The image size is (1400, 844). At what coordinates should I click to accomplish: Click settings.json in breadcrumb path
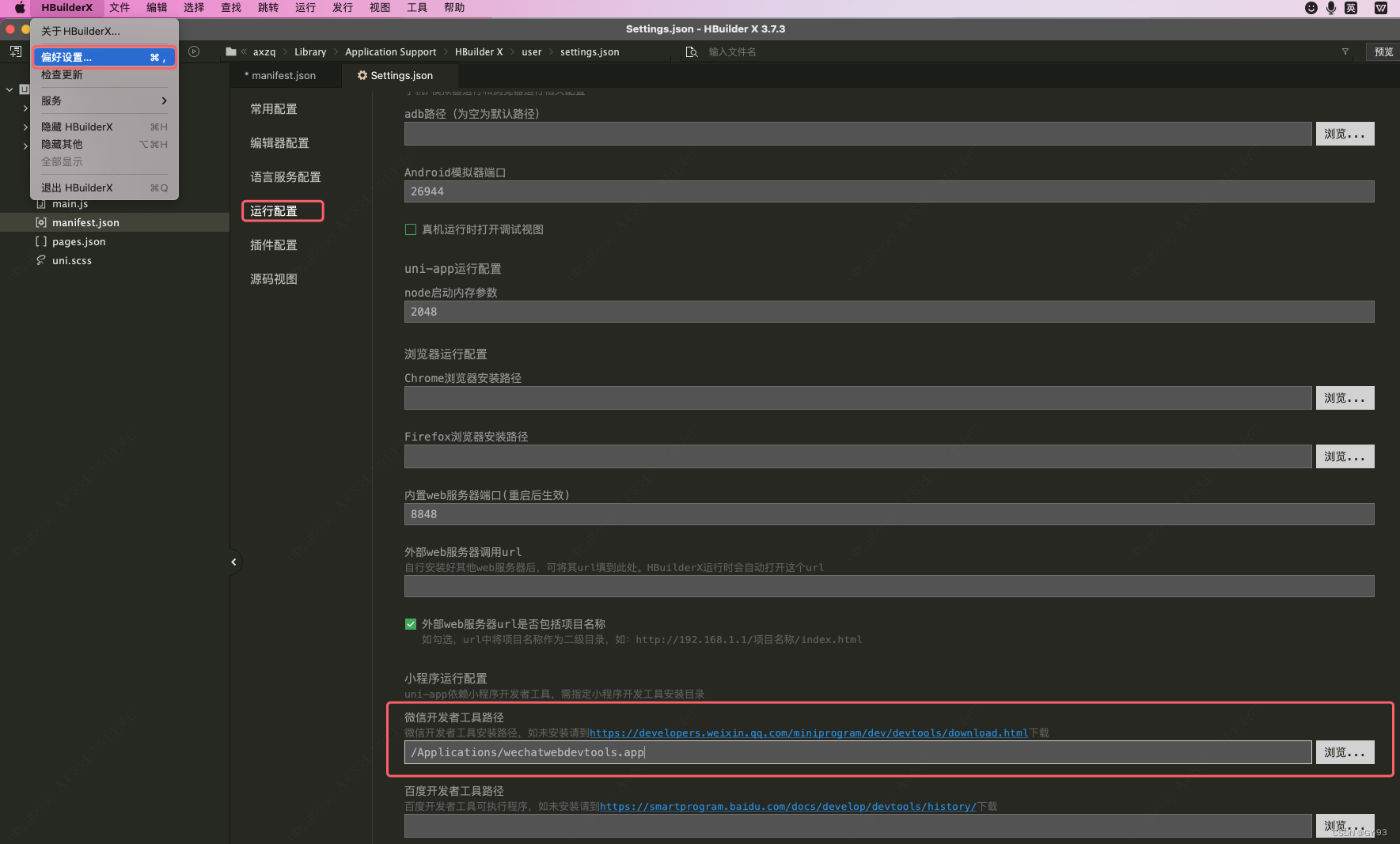tap(590, 52)
